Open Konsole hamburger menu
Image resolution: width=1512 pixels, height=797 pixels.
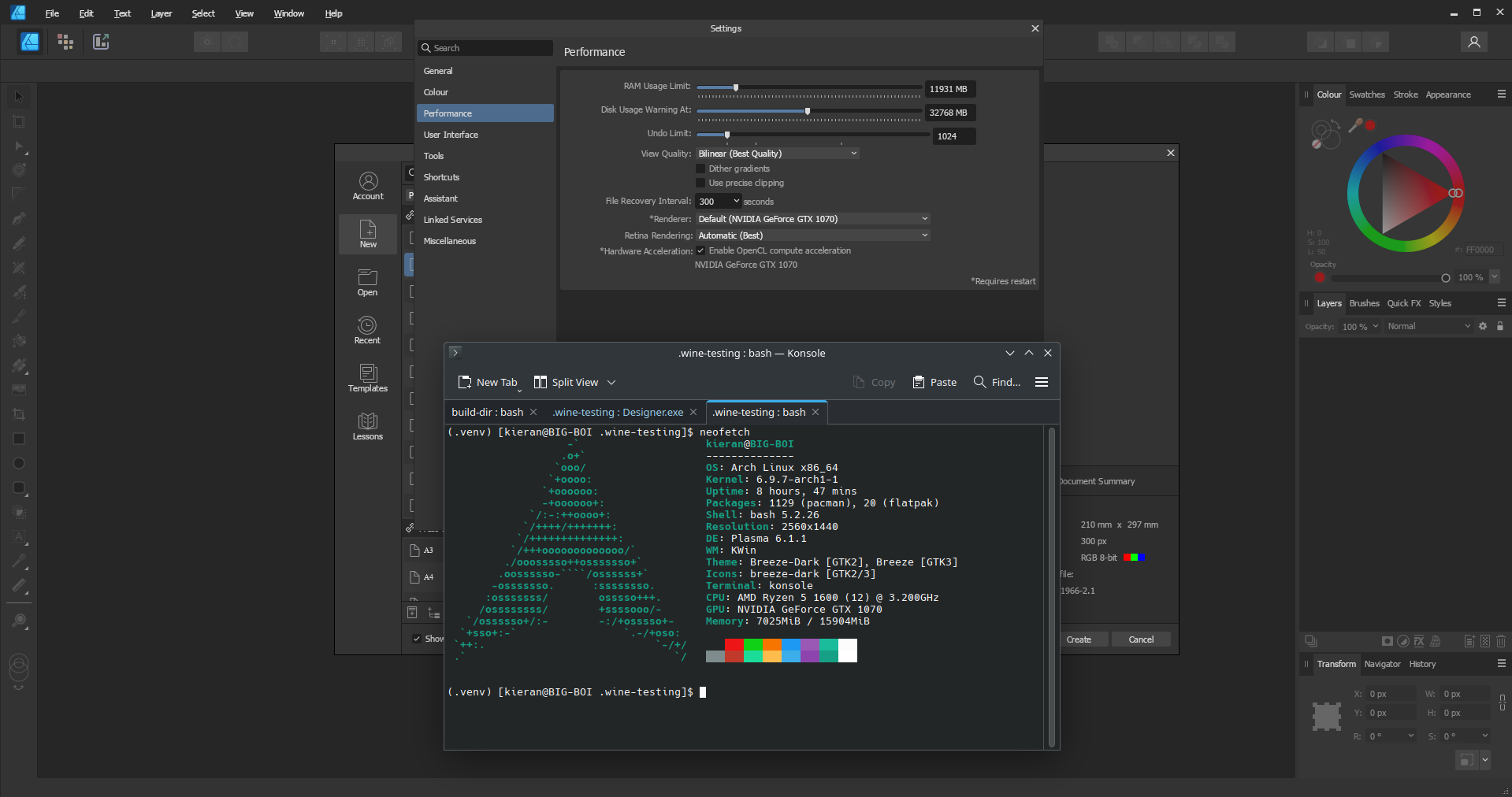(1041, 382)
